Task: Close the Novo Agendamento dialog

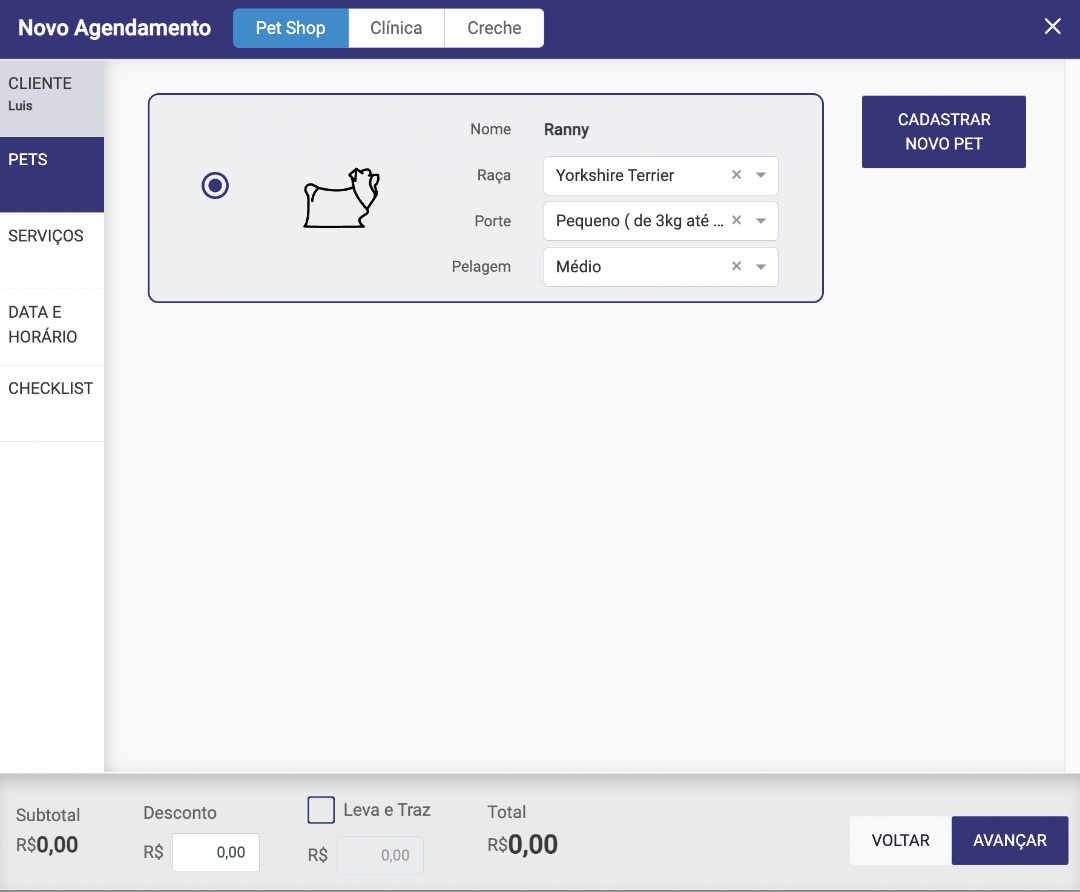Action: 1052,27
